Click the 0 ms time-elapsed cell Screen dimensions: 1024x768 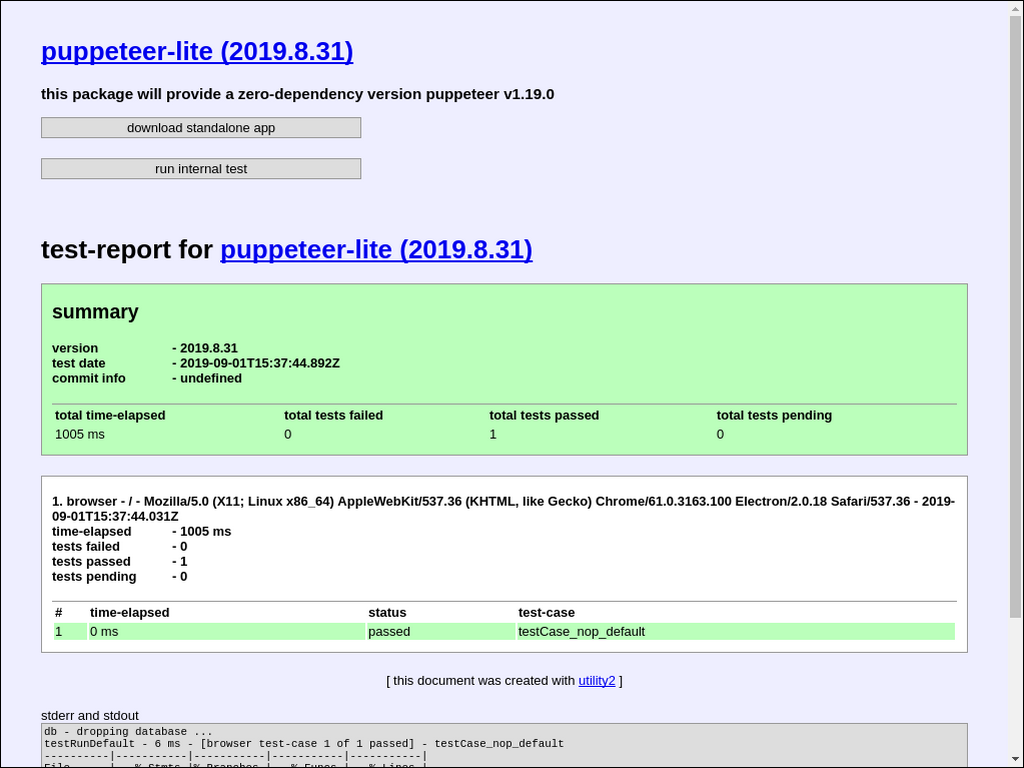(x=227, y=632)
